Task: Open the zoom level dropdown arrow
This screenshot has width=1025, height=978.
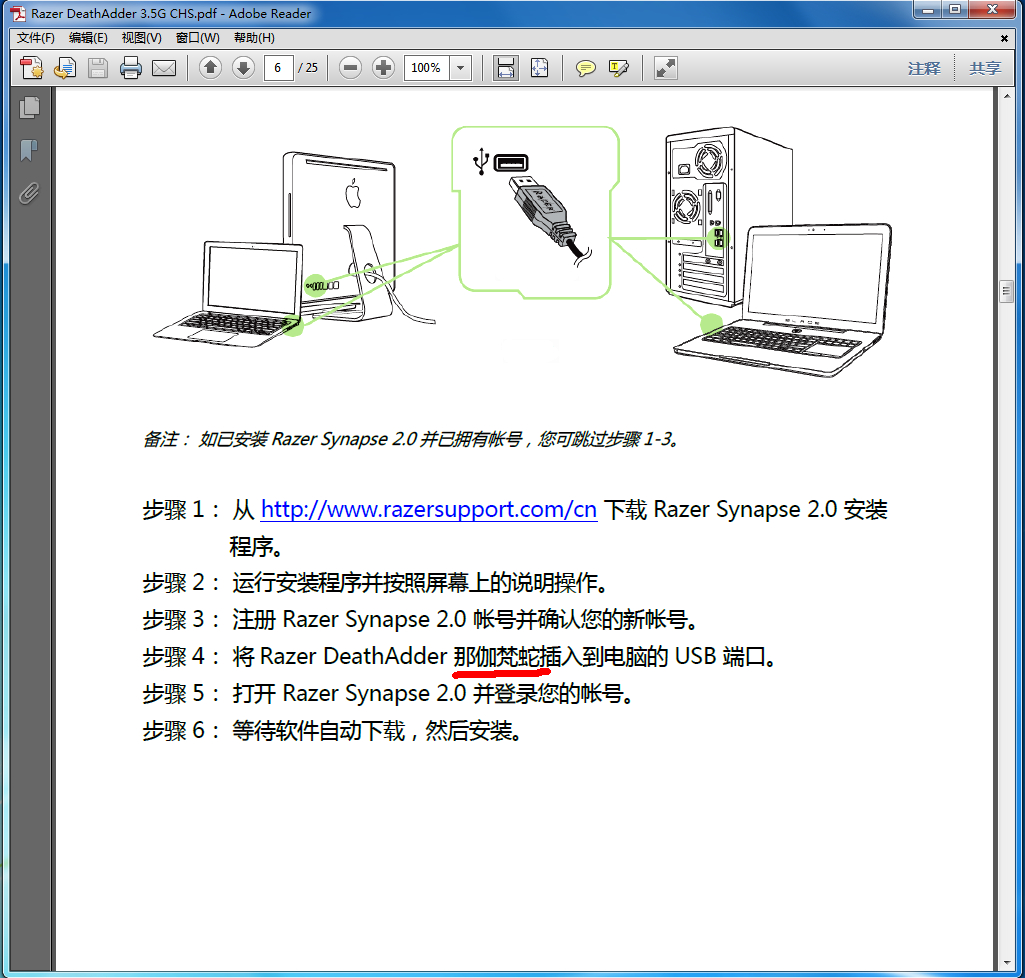Action: coord(461,68)
